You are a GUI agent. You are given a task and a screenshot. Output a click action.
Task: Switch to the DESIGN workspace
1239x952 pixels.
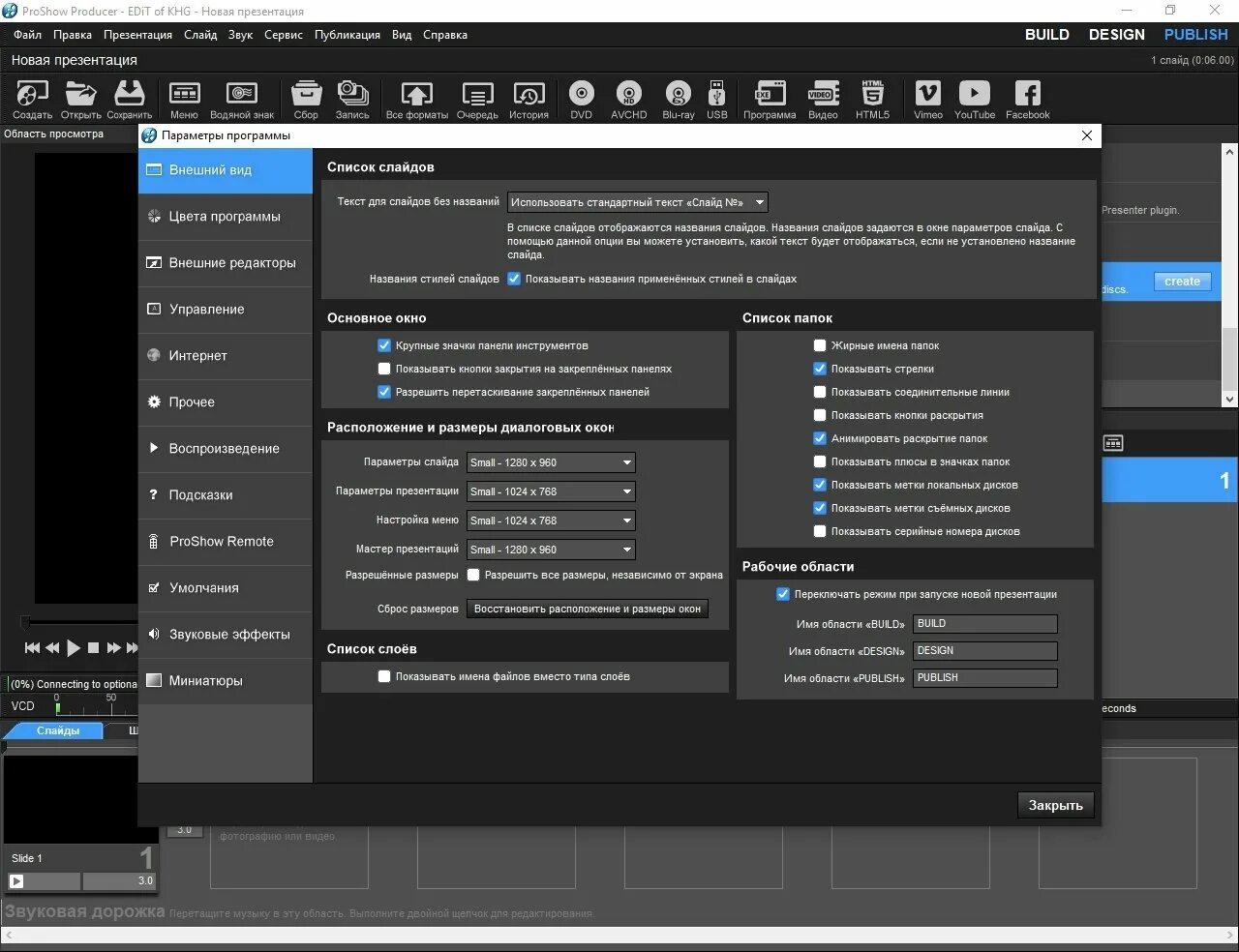tap(1117, 35)
